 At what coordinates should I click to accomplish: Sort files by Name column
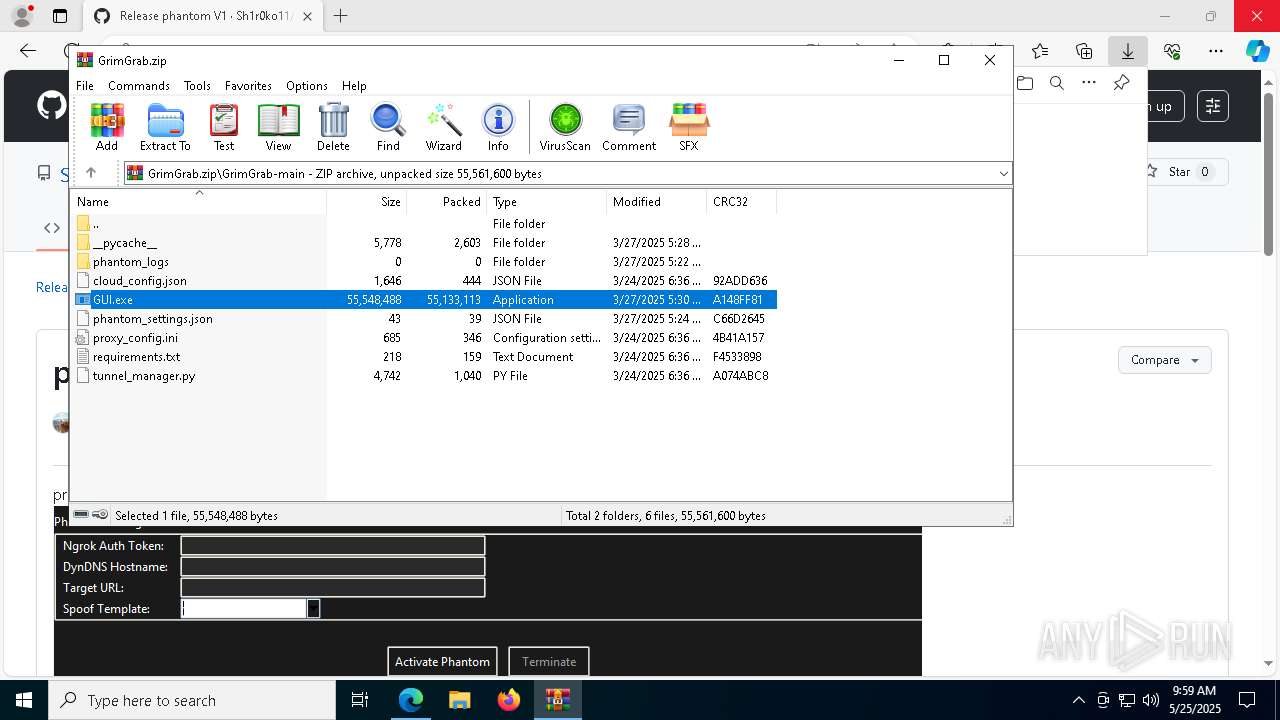tap(199, 201)
